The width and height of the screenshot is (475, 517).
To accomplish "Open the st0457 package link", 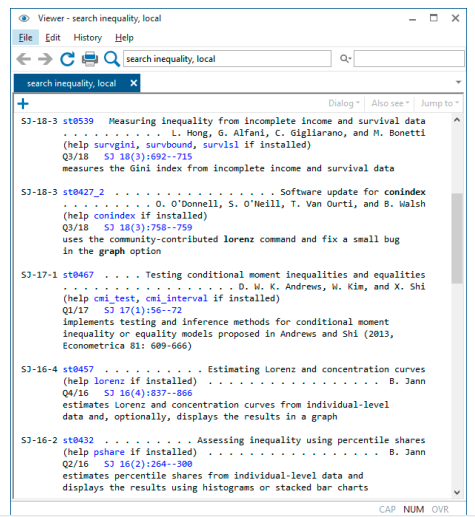I will coord(78,369).
